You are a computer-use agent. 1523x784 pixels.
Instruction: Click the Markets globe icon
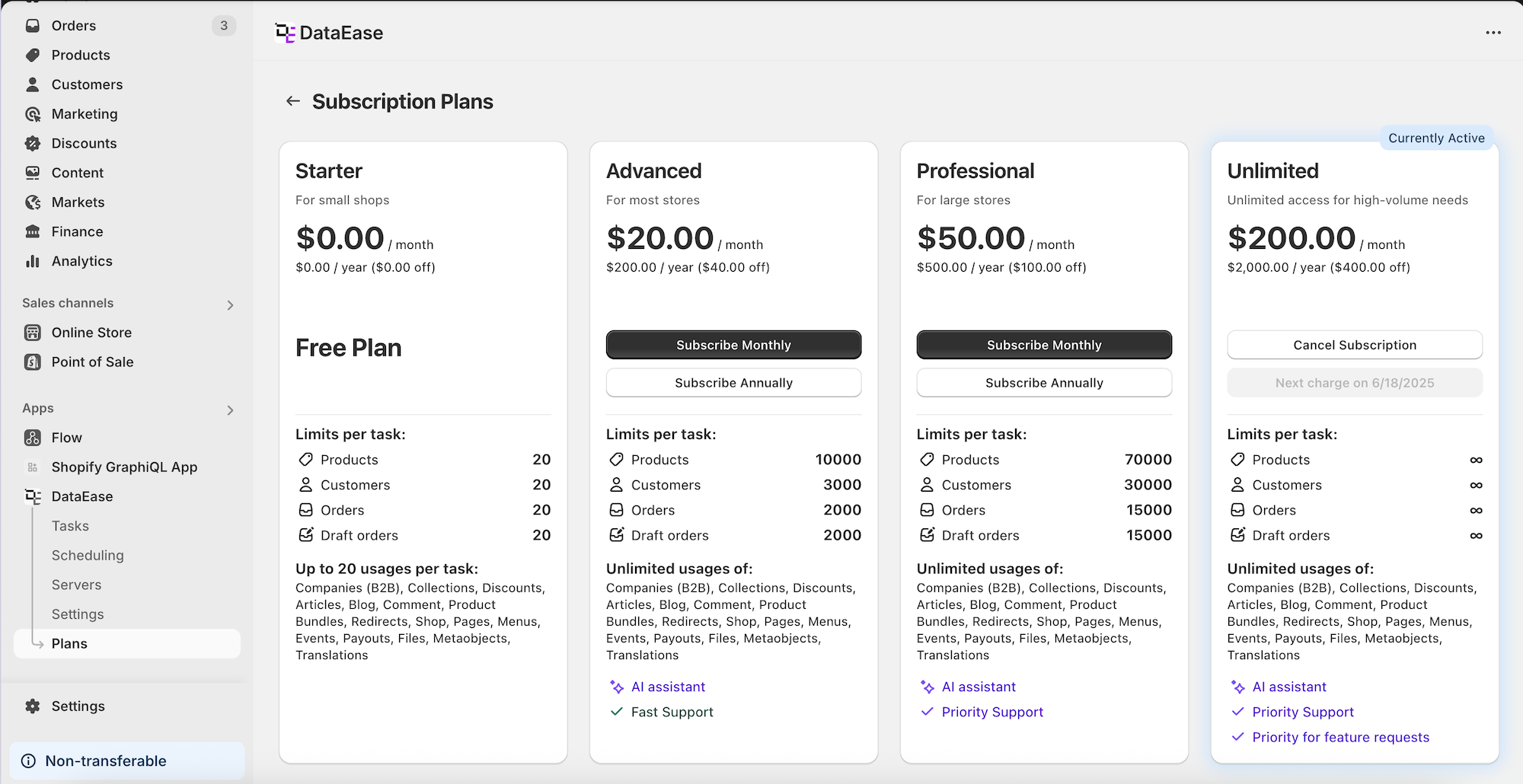coord(33,202)
